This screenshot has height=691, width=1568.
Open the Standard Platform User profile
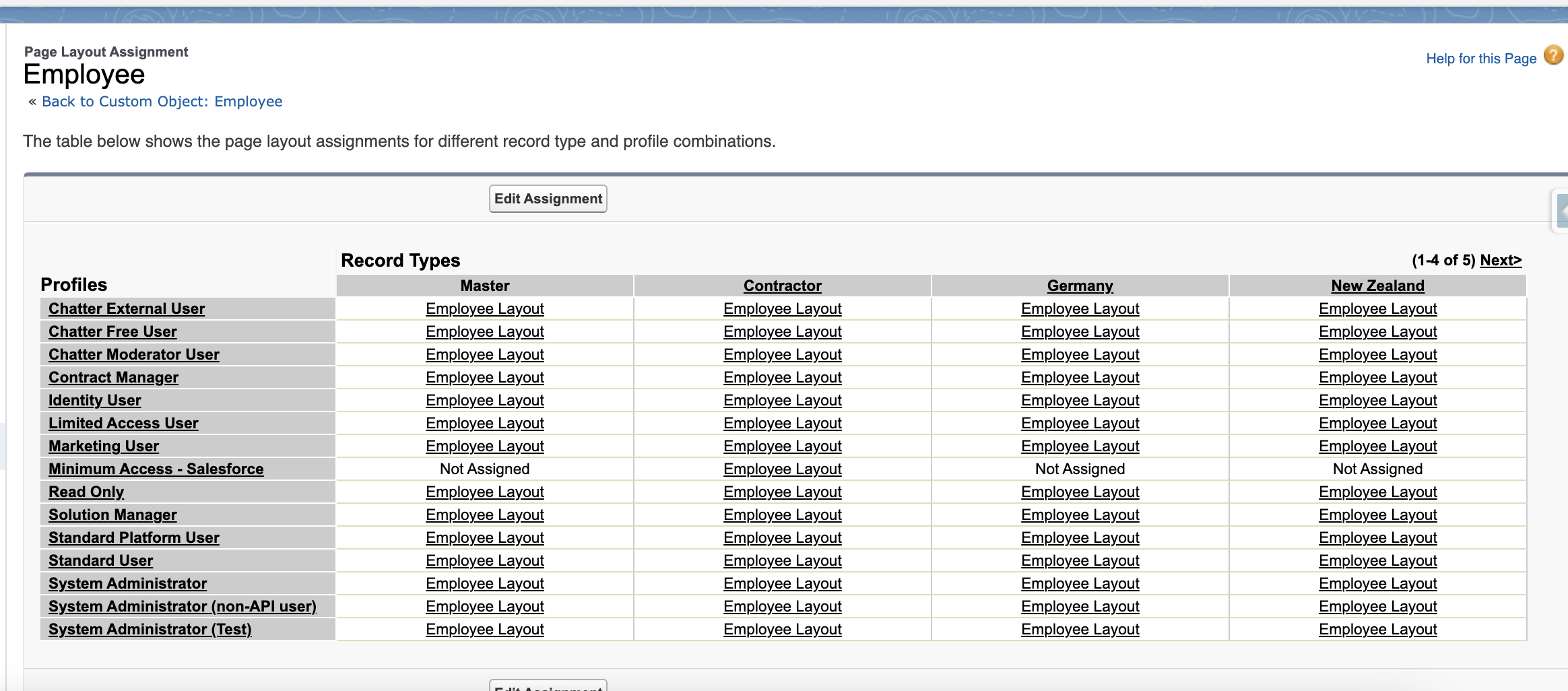pyautogui.click(x=133, y=537)
